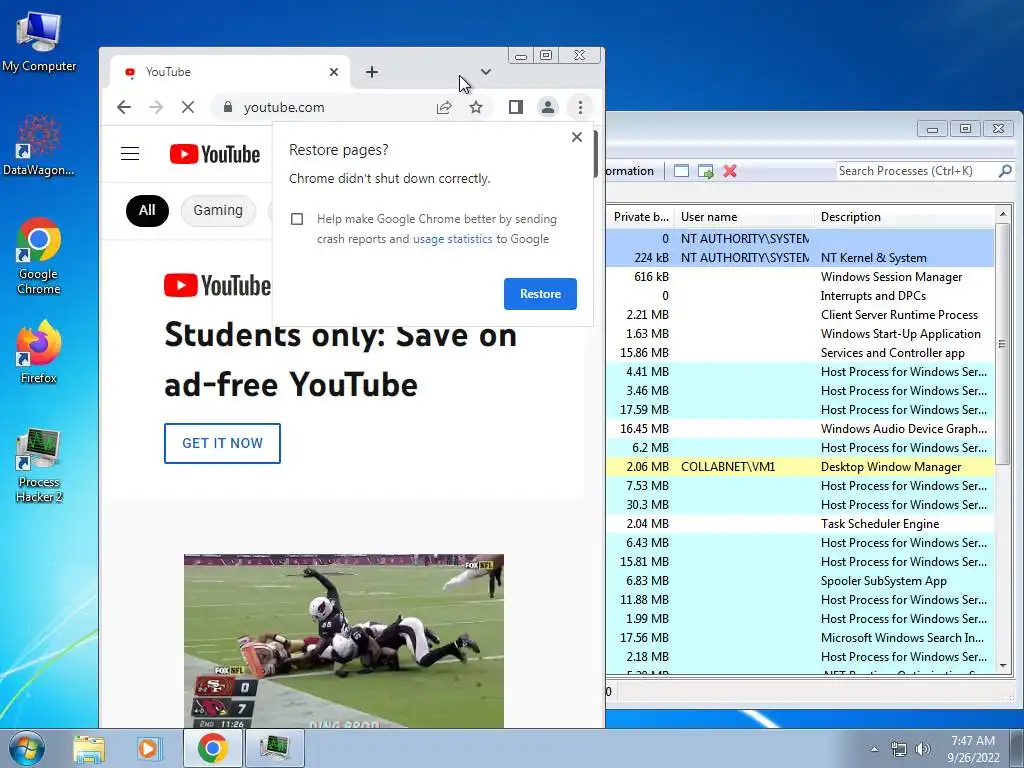Close the YouTube tab
The height and width of the screenshot is (768, 1024).
tap(334, 72)
